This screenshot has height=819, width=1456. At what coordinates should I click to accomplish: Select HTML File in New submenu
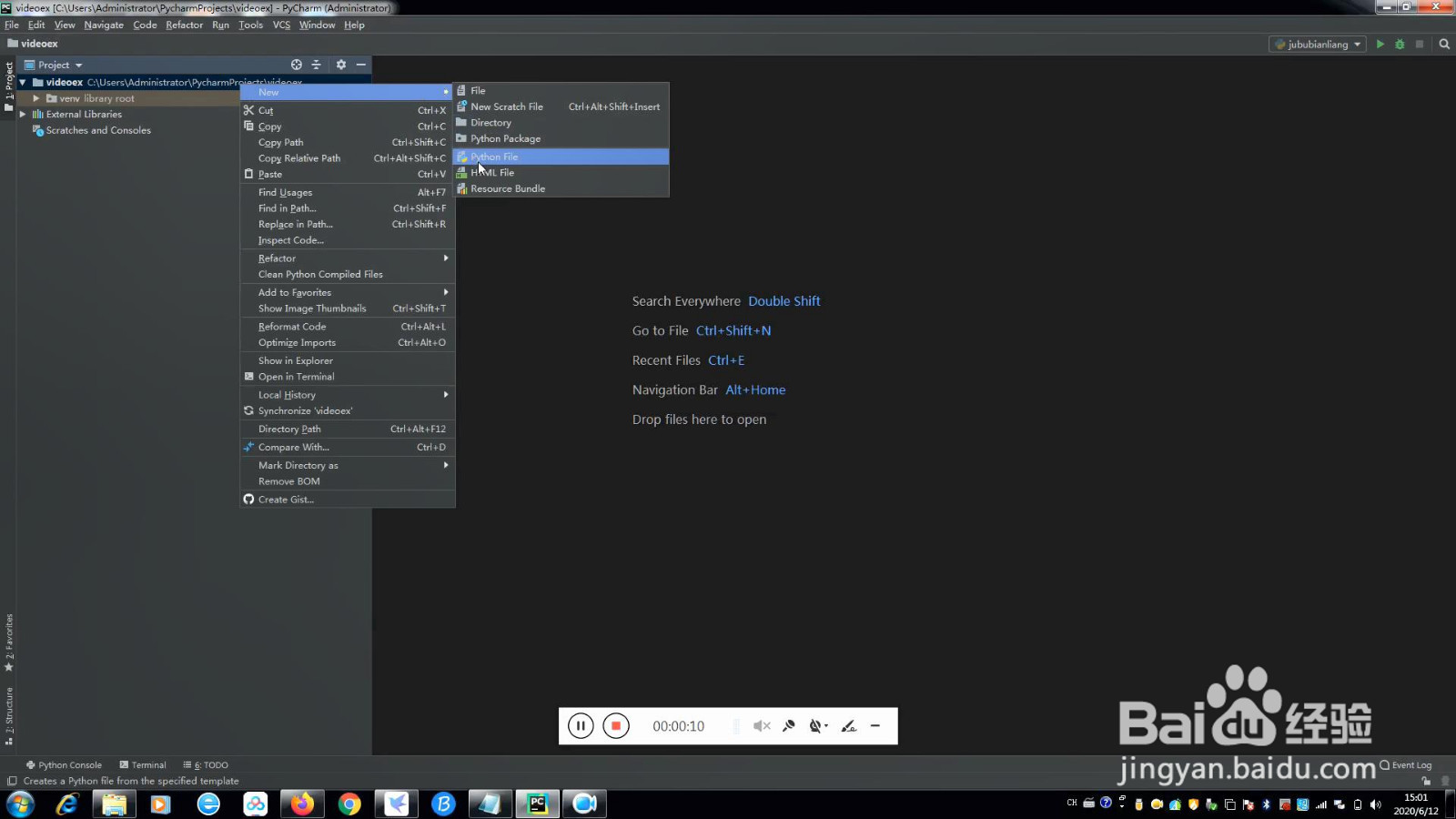click(561, 173)
